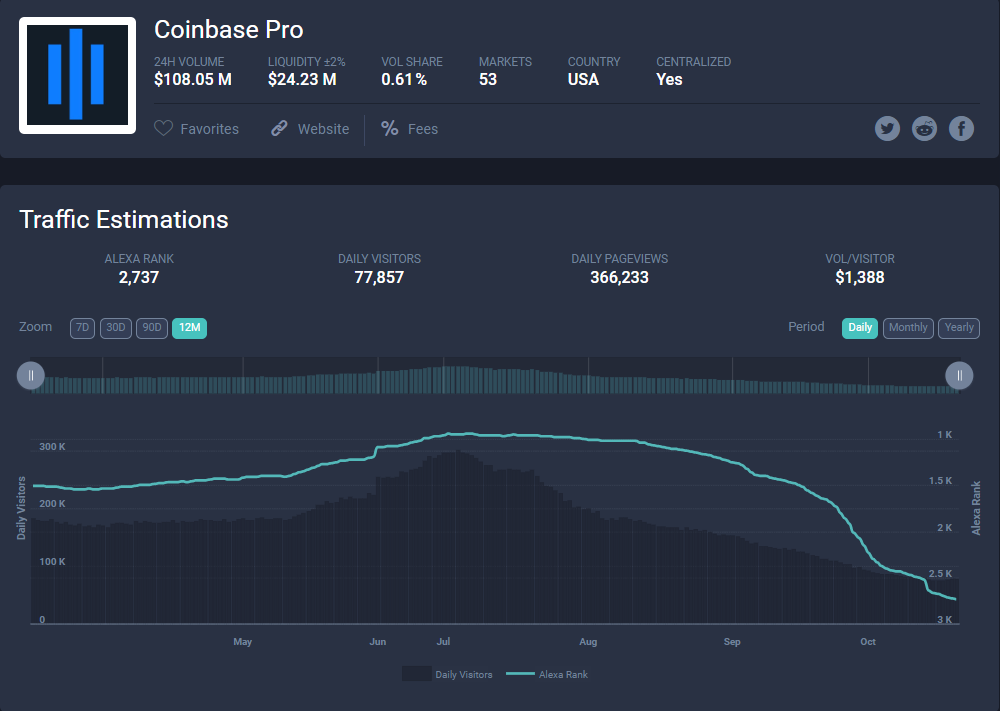The height and width of the screenshot is (711, 1000).
Task: Open the Facebook social icon
Action: 961,128
